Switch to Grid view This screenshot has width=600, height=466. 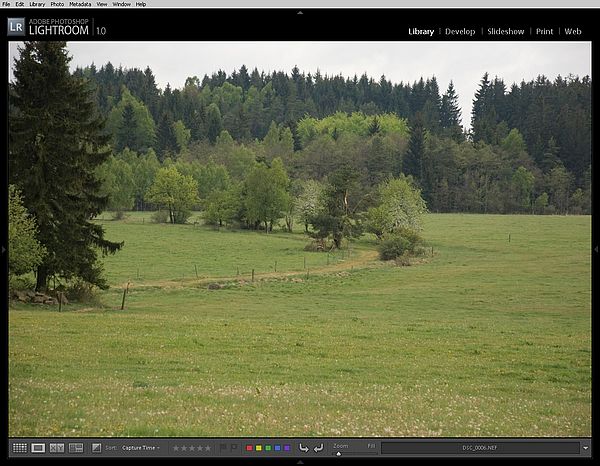click(x=19, y=448)
